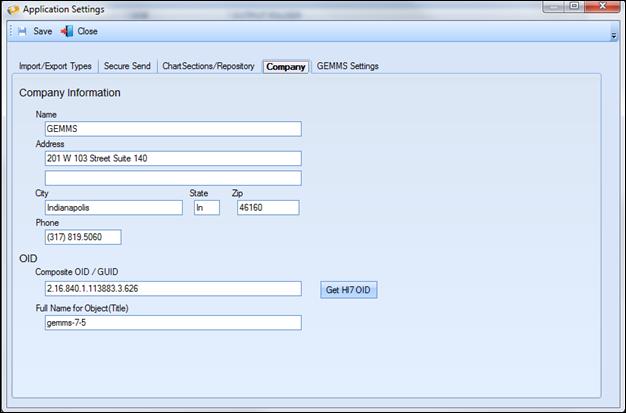
Task: Click the Close door icon in toolbar
Action: [x=67, y=31]
